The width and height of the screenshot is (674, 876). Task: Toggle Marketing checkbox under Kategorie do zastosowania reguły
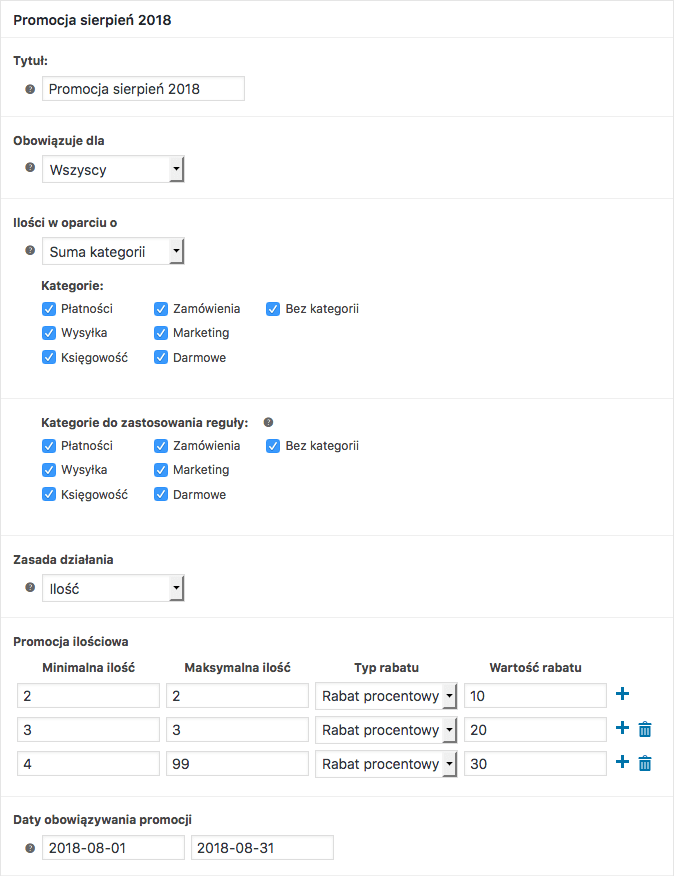(x=161, y=470)
